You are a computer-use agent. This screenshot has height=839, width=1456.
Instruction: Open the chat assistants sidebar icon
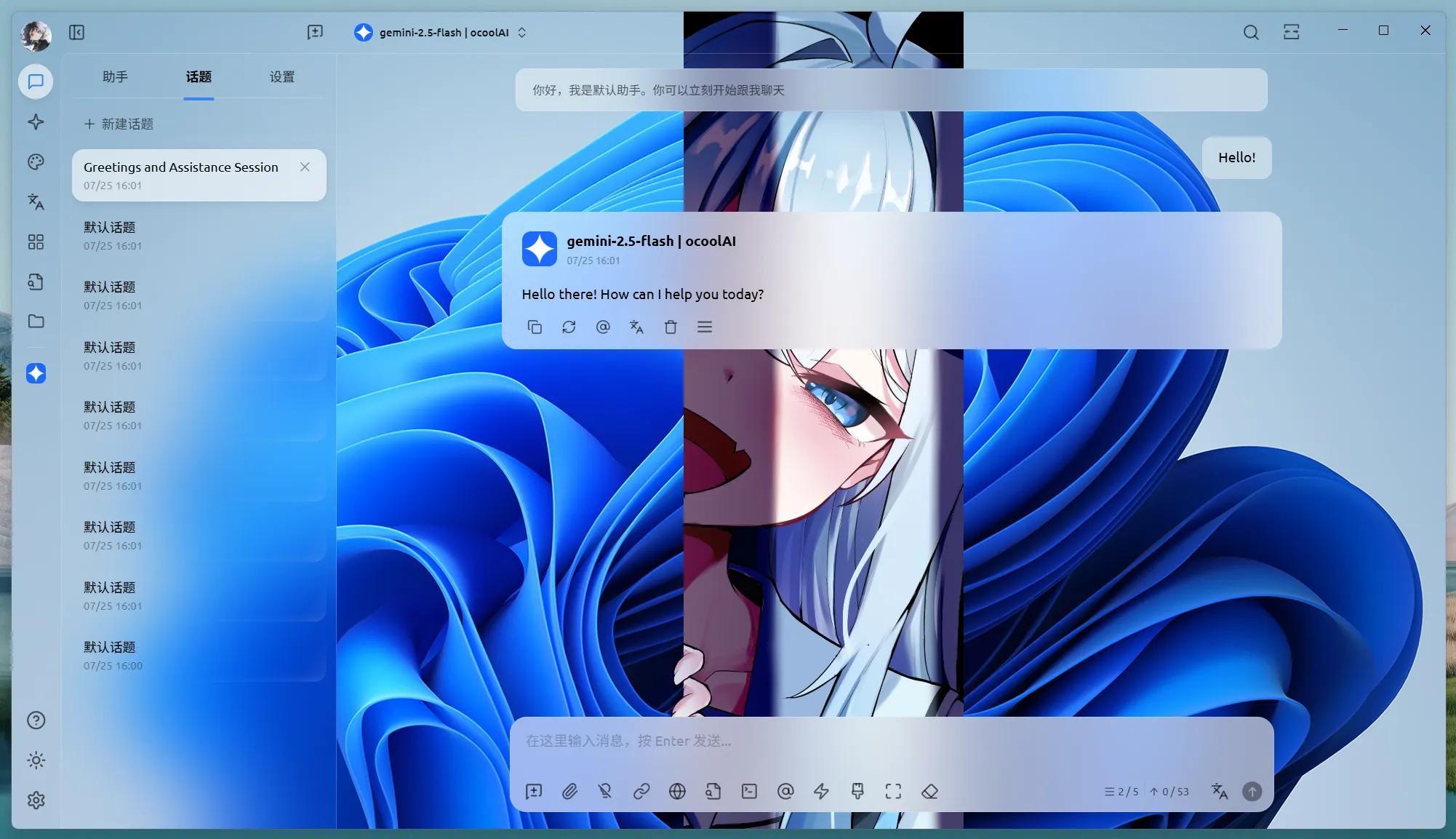coord(36,81)
